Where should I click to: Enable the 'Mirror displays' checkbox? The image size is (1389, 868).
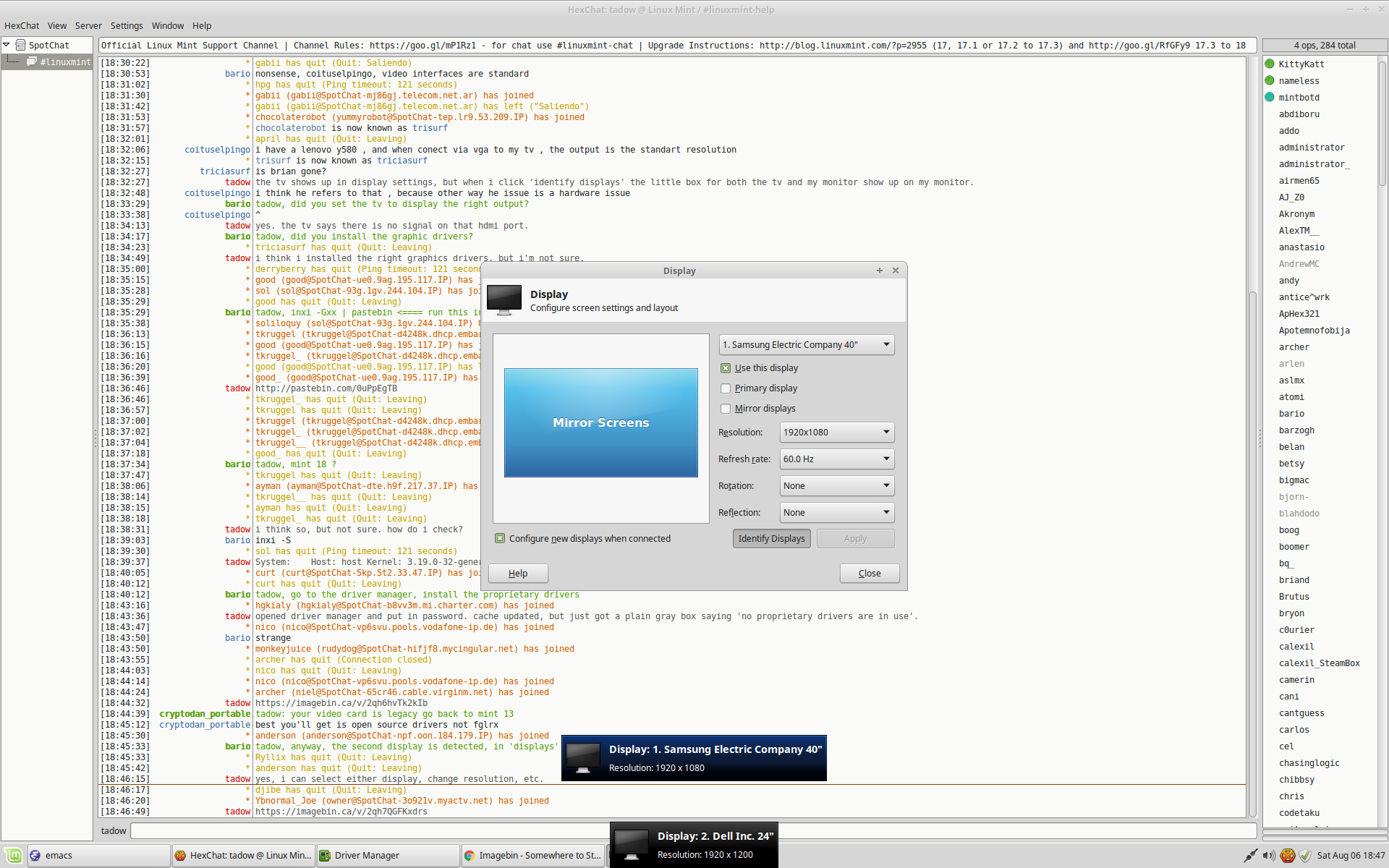click(x=726, y=409)
